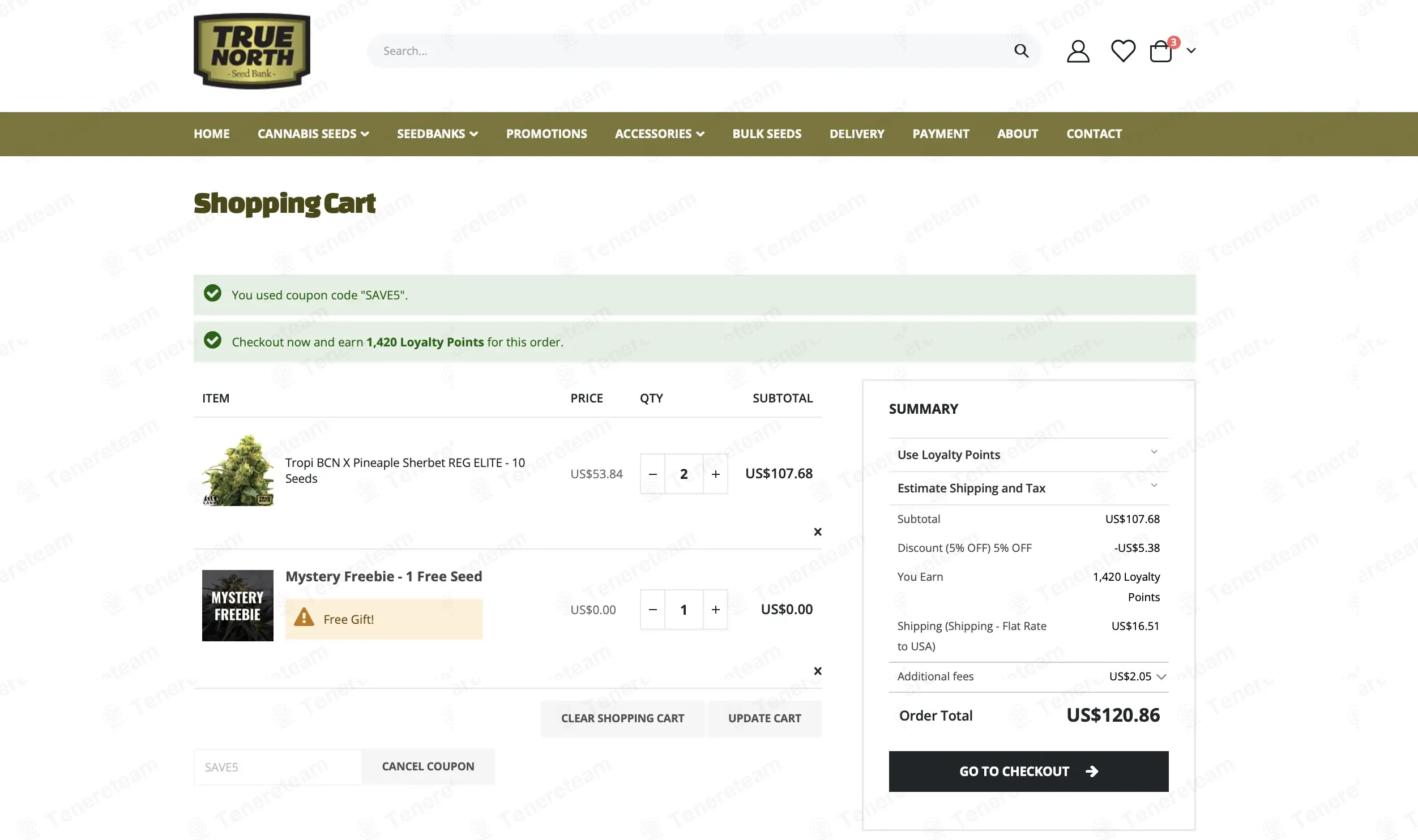This screenshot has height=840, width=1418.
Task: Click the Tropi BCN quantity field
Action: [x=684, y=474]
